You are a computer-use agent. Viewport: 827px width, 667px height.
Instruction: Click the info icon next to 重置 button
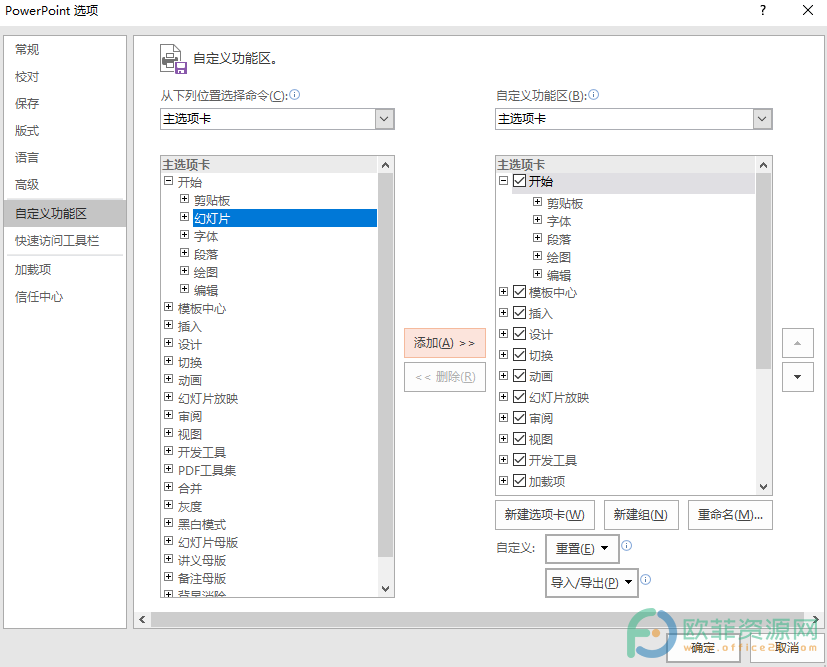click(627, 546)
